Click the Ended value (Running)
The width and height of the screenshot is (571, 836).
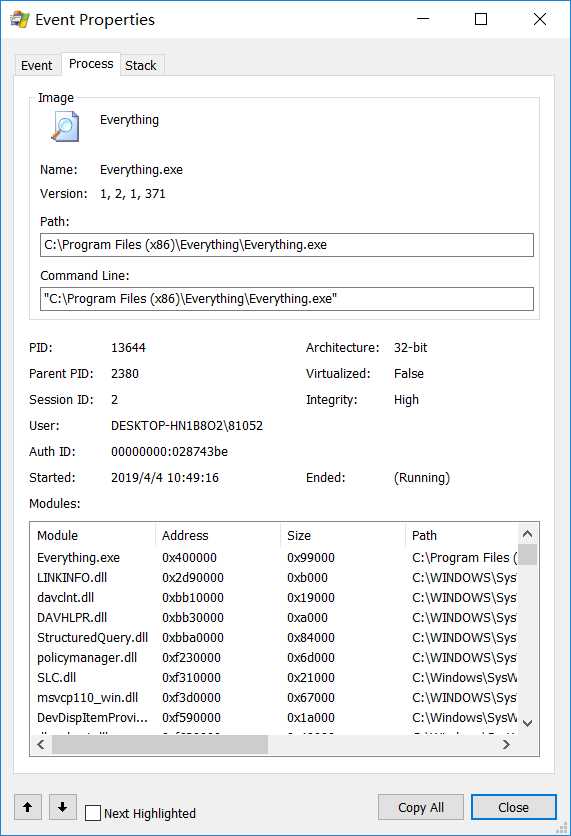422,478
